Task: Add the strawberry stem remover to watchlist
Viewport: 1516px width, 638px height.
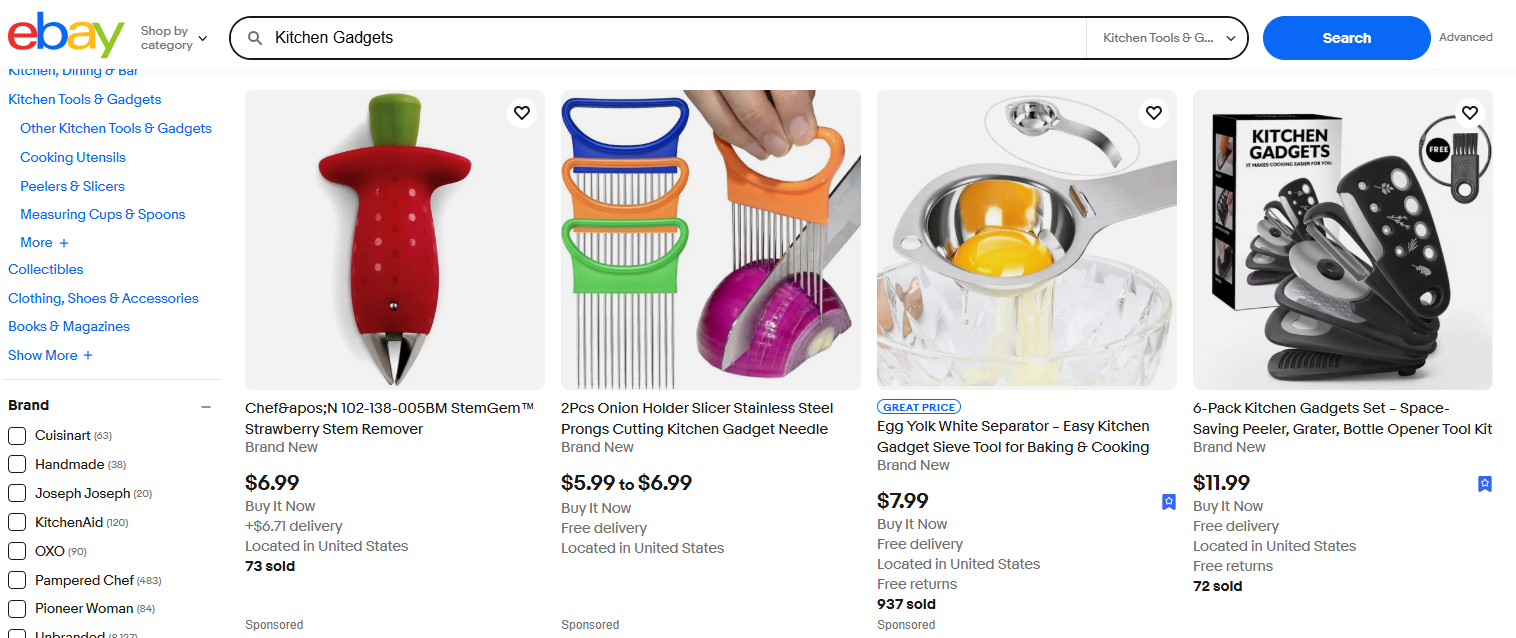Action: [521, 113]
